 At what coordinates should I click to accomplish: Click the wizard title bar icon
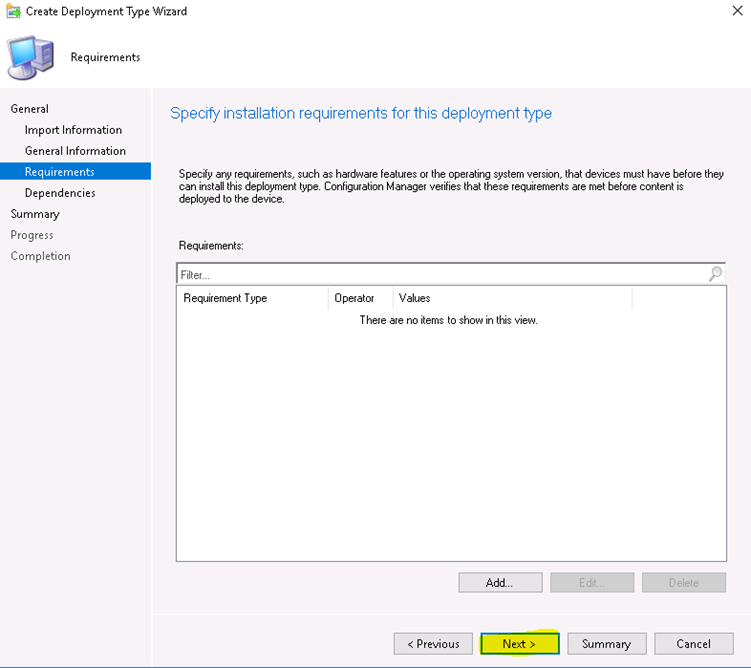(x=13, y=11)
